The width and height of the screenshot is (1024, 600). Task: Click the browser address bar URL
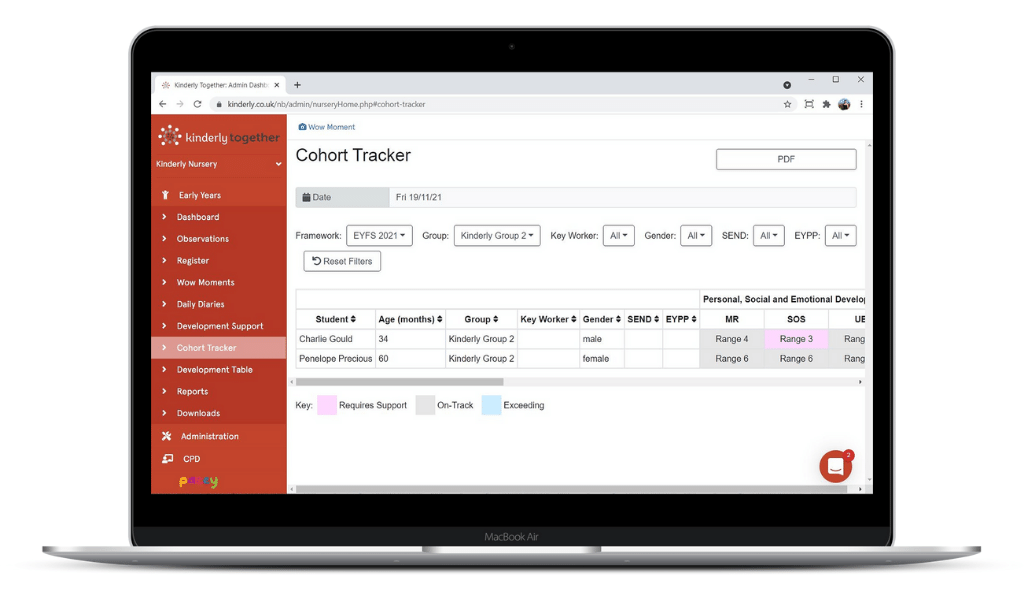tap(327, 104)
